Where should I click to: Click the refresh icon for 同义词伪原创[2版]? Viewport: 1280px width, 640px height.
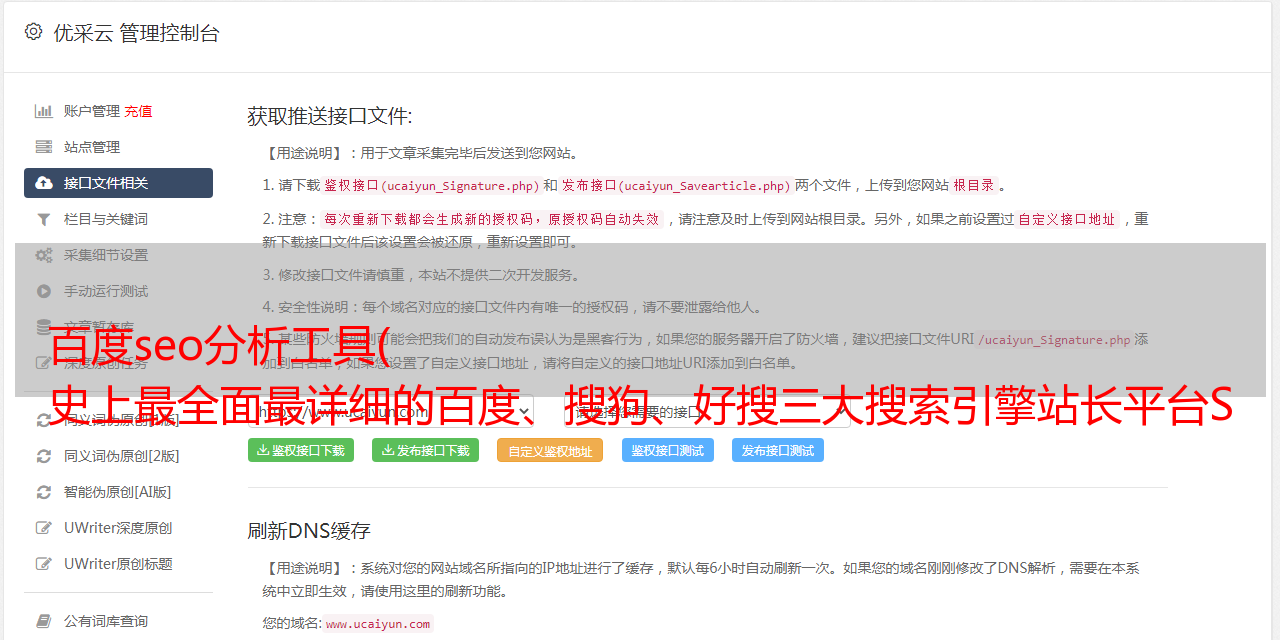pyautogui.click(x=44, y=456)
